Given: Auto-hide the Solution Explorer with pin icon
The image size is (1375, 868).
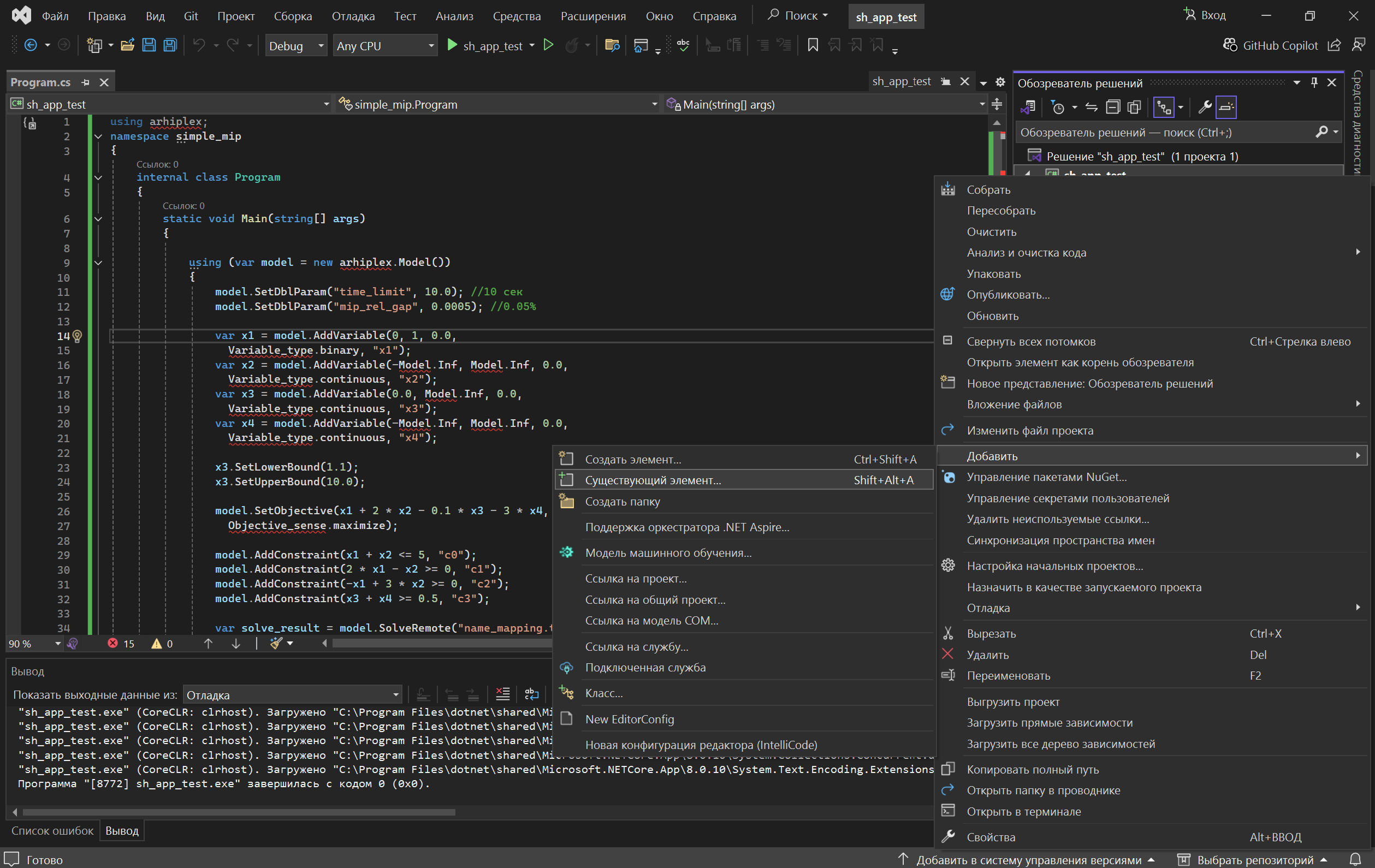Looking at the screenshot, I should click(x=1314, y=83).
